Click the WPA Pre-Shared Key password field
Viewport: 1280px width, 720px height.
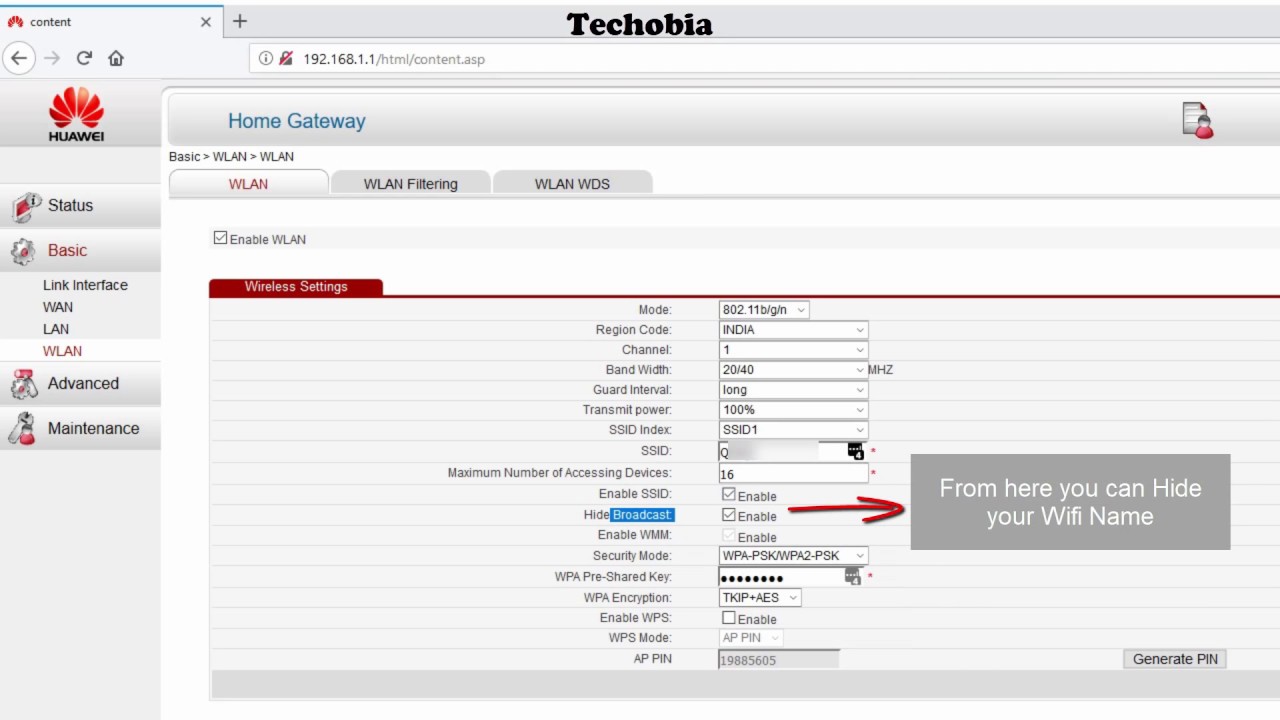(x=793, y=578)
